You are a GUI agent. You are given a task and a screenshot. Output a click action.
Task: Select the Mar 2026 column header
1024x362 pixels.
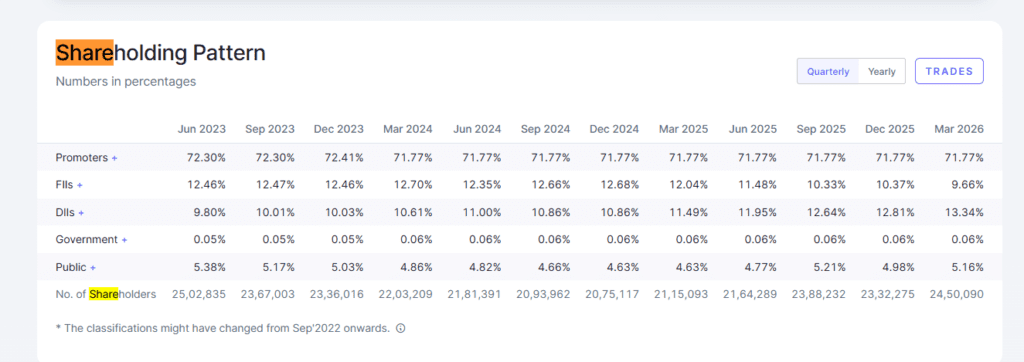pyautogui.click(x=959, y=129)
